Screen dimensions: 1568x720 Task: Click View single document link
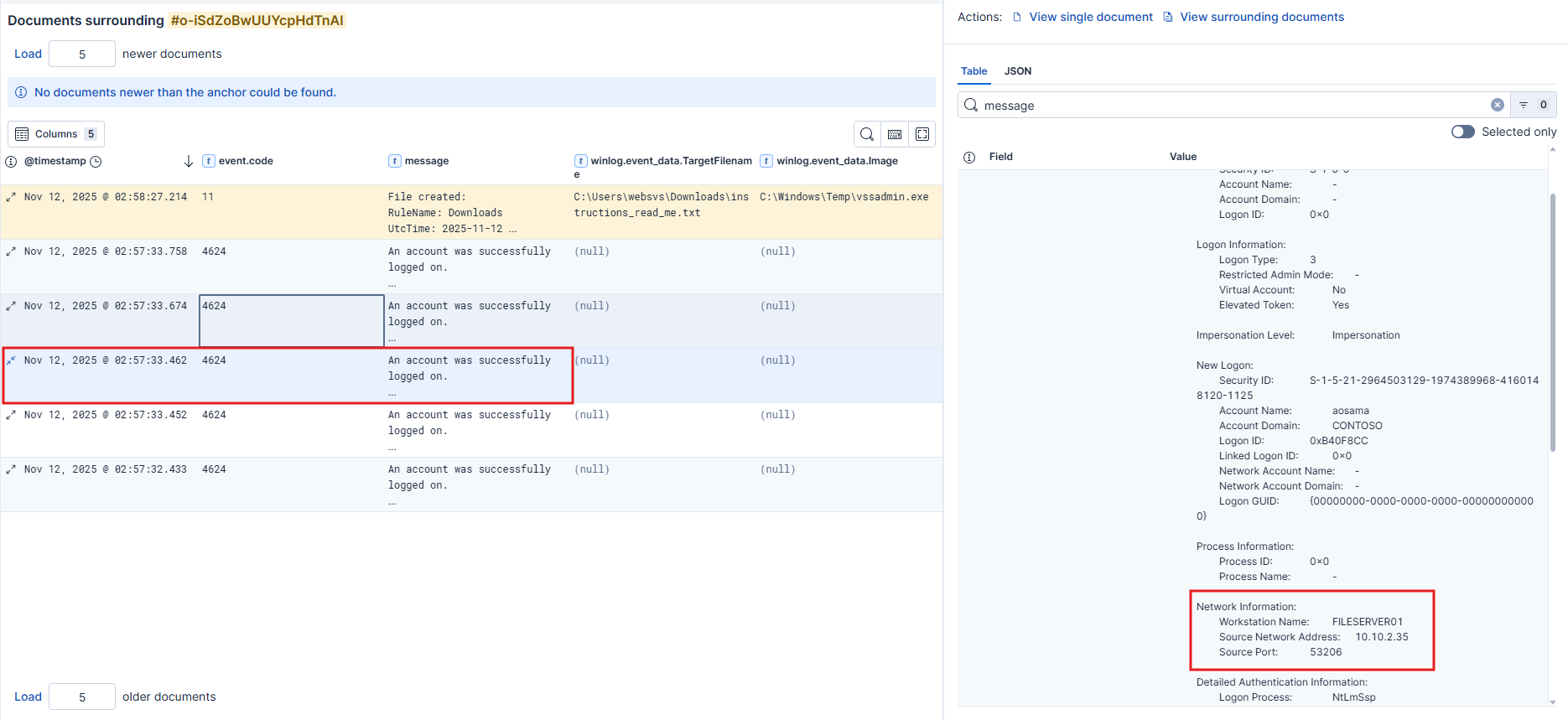1090,17
